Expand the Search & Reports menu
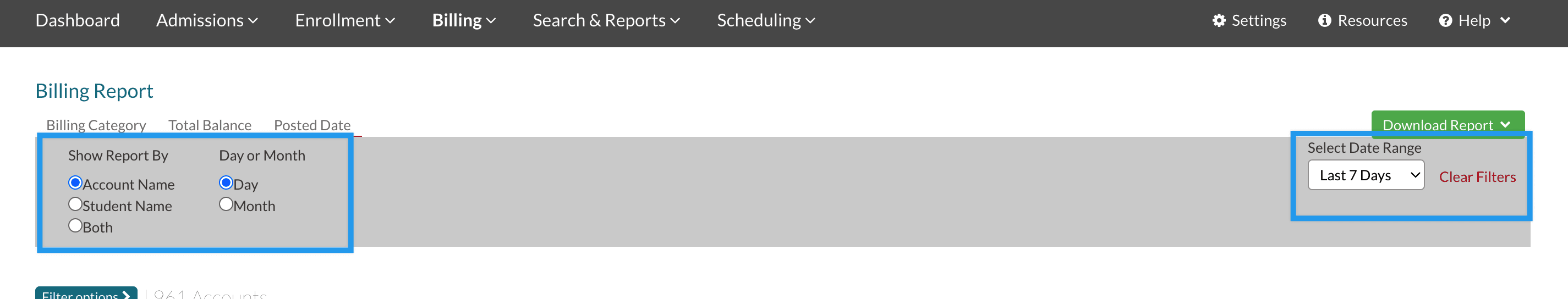Screen dimensions: 1568x299 point(606,21)
